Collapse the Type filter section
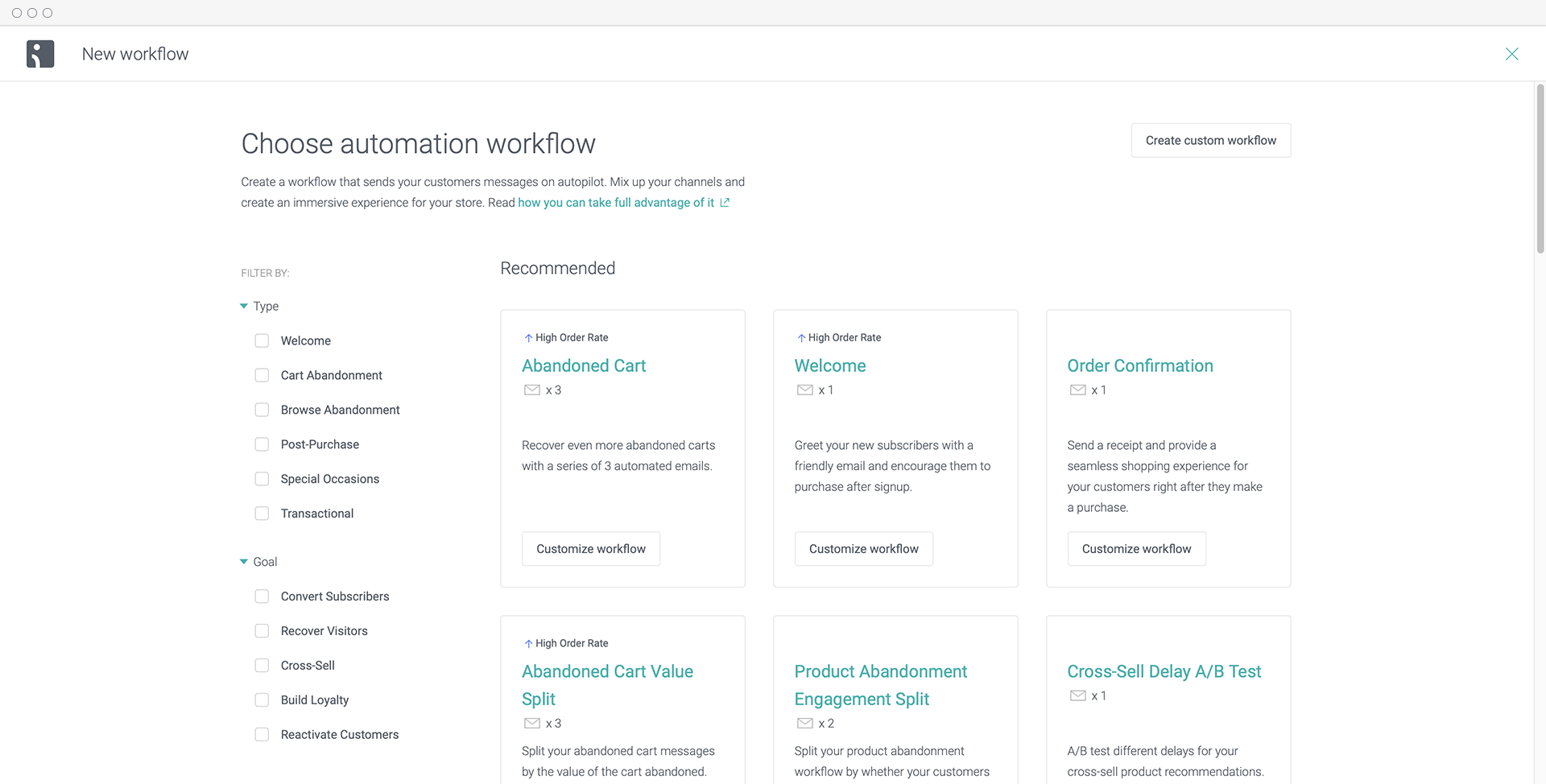 coord(244,306)
